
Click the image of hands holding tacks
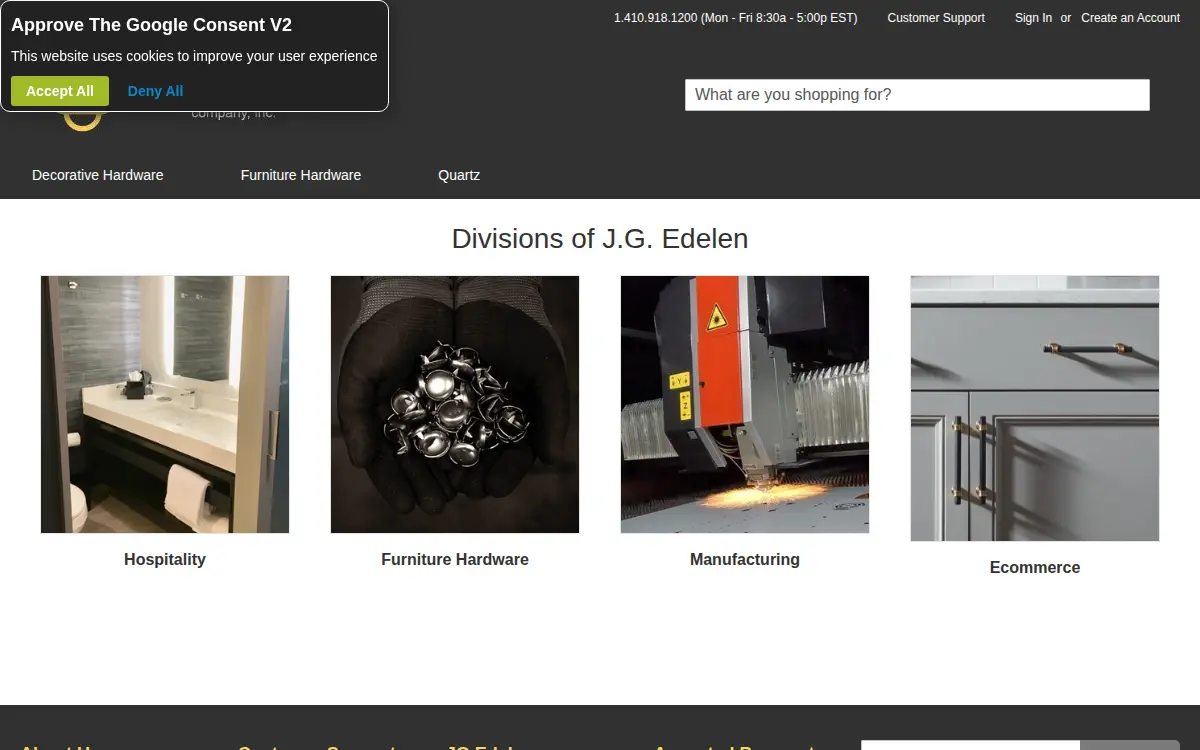[x=455, y=404]
